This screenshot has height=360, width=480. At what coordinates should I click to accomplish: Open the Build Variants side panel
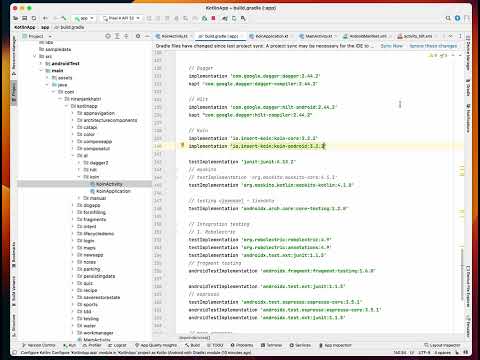14,291
